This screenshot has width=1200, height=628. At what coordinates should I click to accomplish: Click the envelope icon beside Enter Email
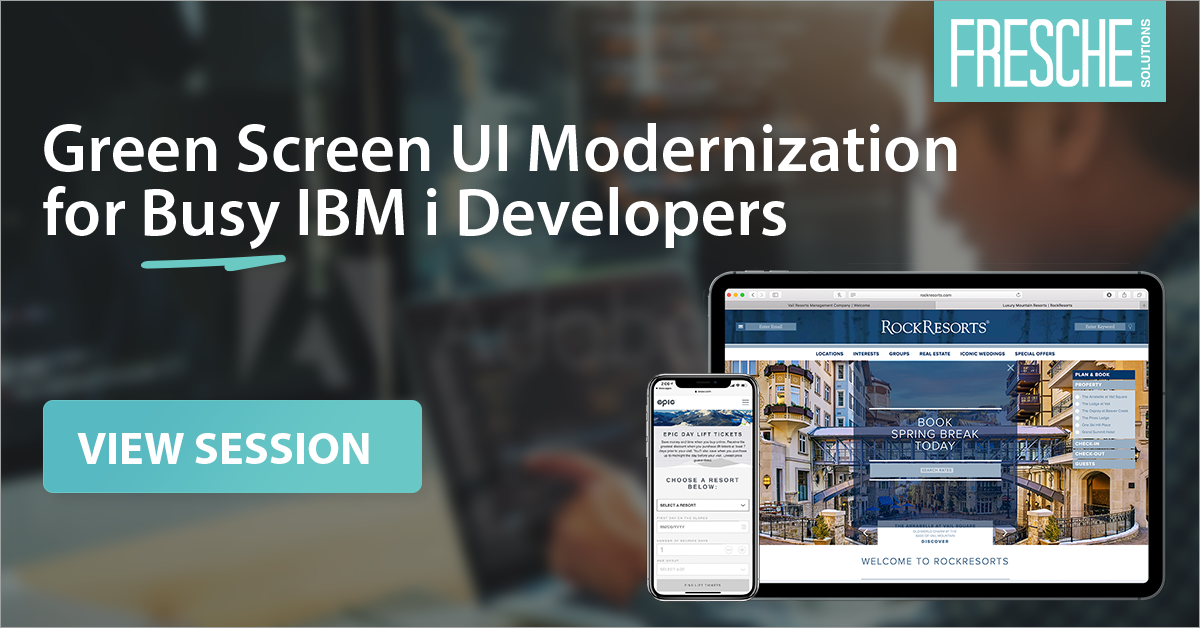(740, 325)
